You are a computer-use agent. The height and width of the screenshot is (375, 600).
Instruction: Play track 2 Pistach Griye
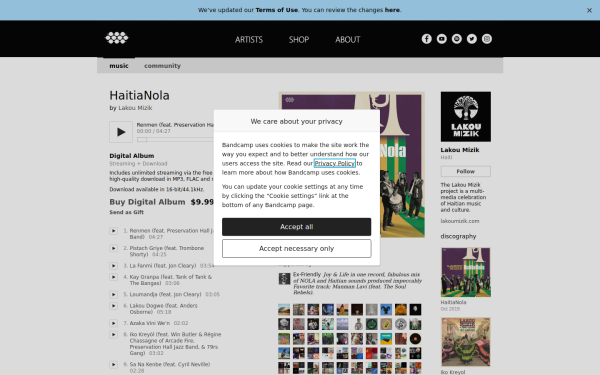pyautogui.click(x=114, y=248)
